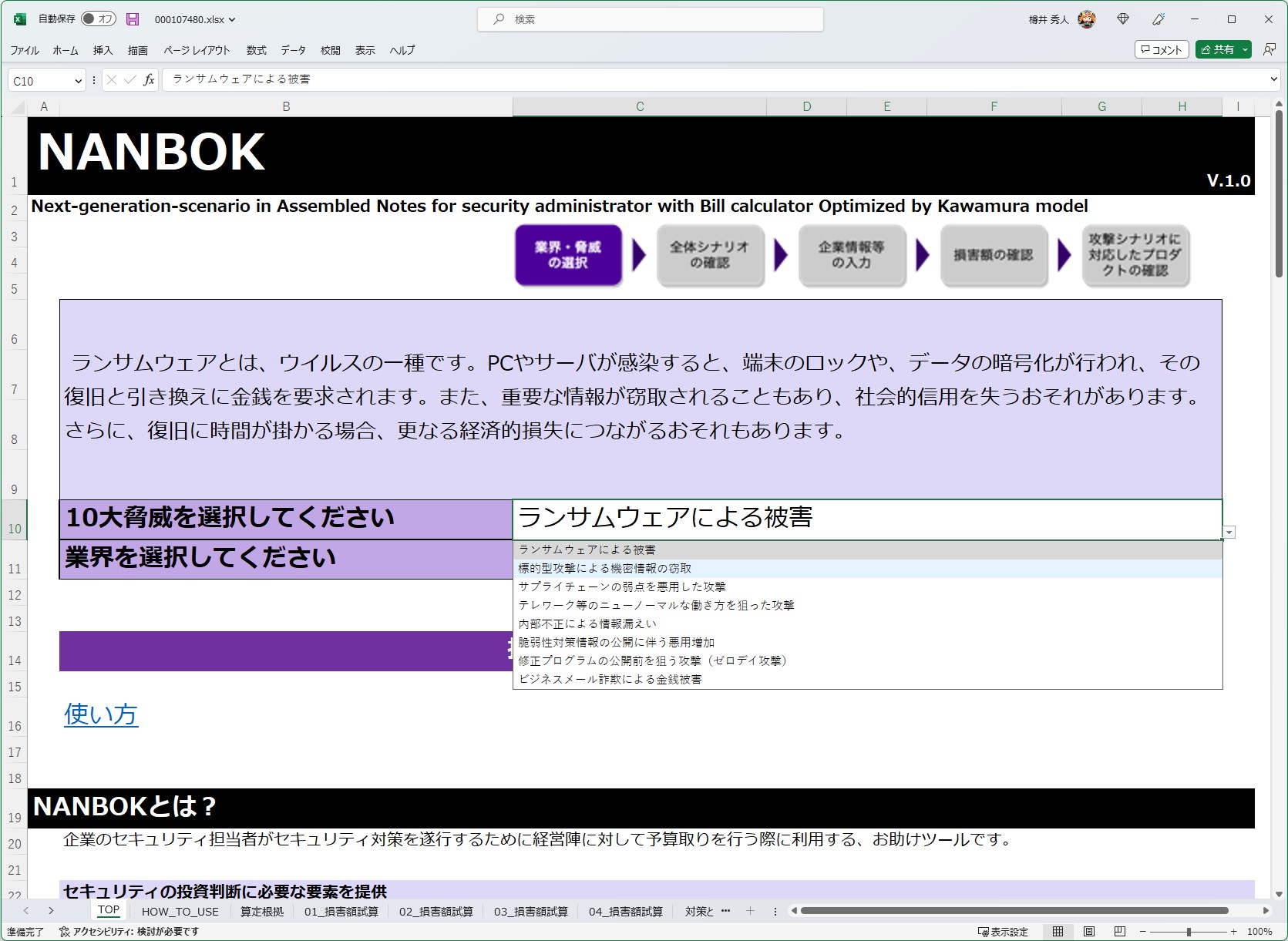This screenshot has width=1288, height=941.
Task: Click the feedback person icon beside 共有
Action: pos(1269,49)
